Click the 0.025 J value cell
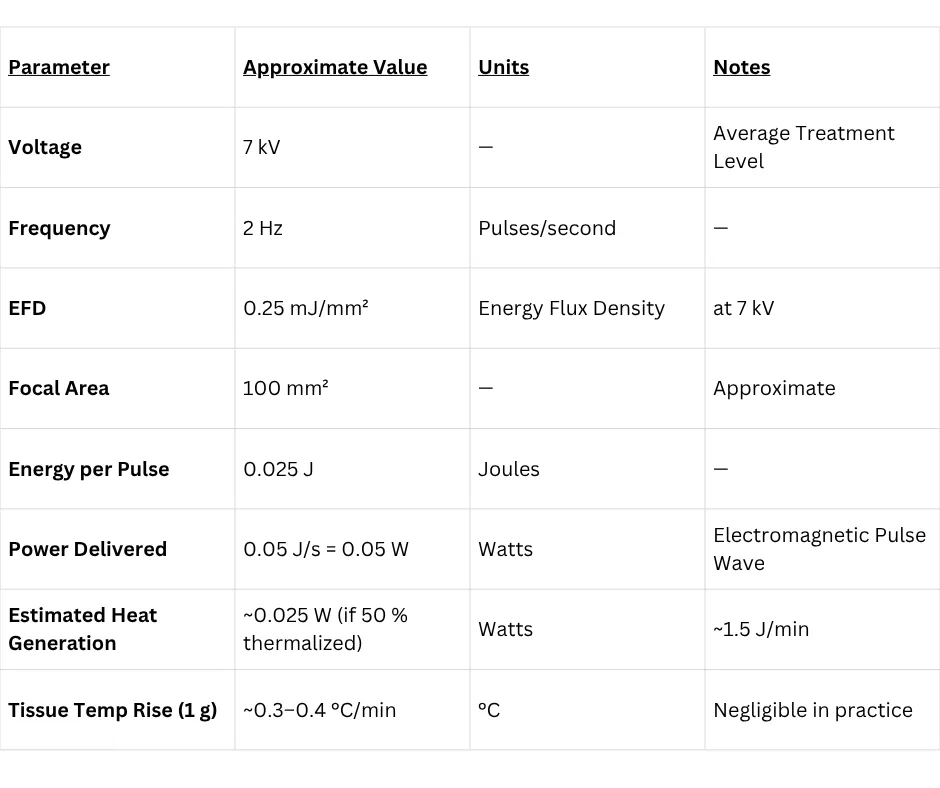This screenshot has height=788, width=940. click(278, 469)
